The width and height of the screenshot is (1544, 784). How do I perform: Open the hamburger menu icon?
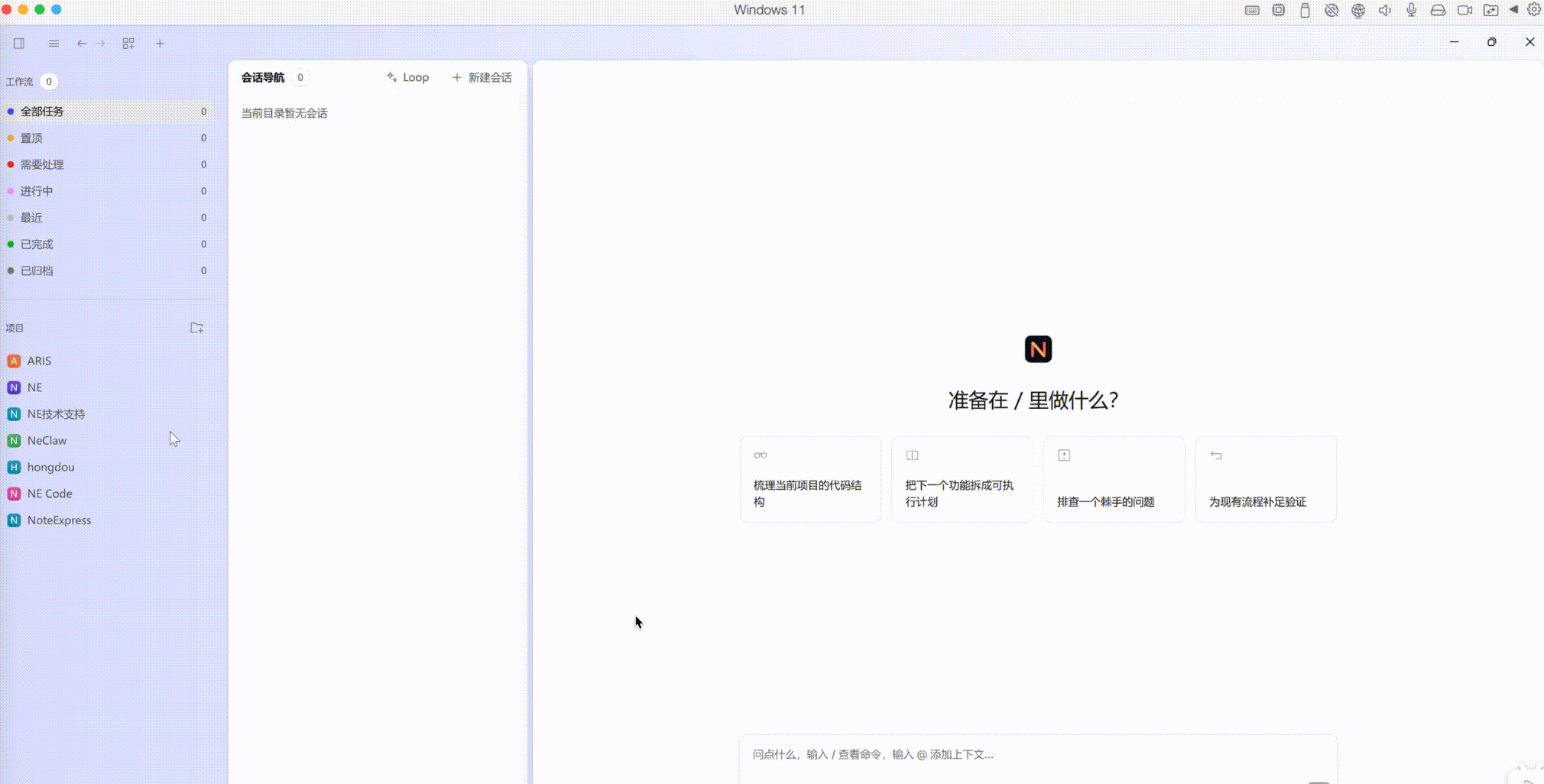point(54,44)
